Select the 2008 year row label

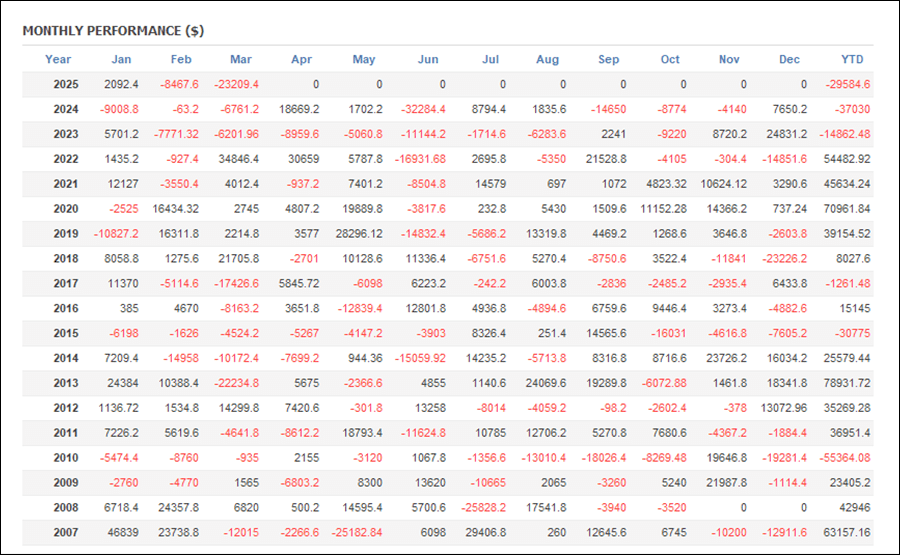(66, 507)
